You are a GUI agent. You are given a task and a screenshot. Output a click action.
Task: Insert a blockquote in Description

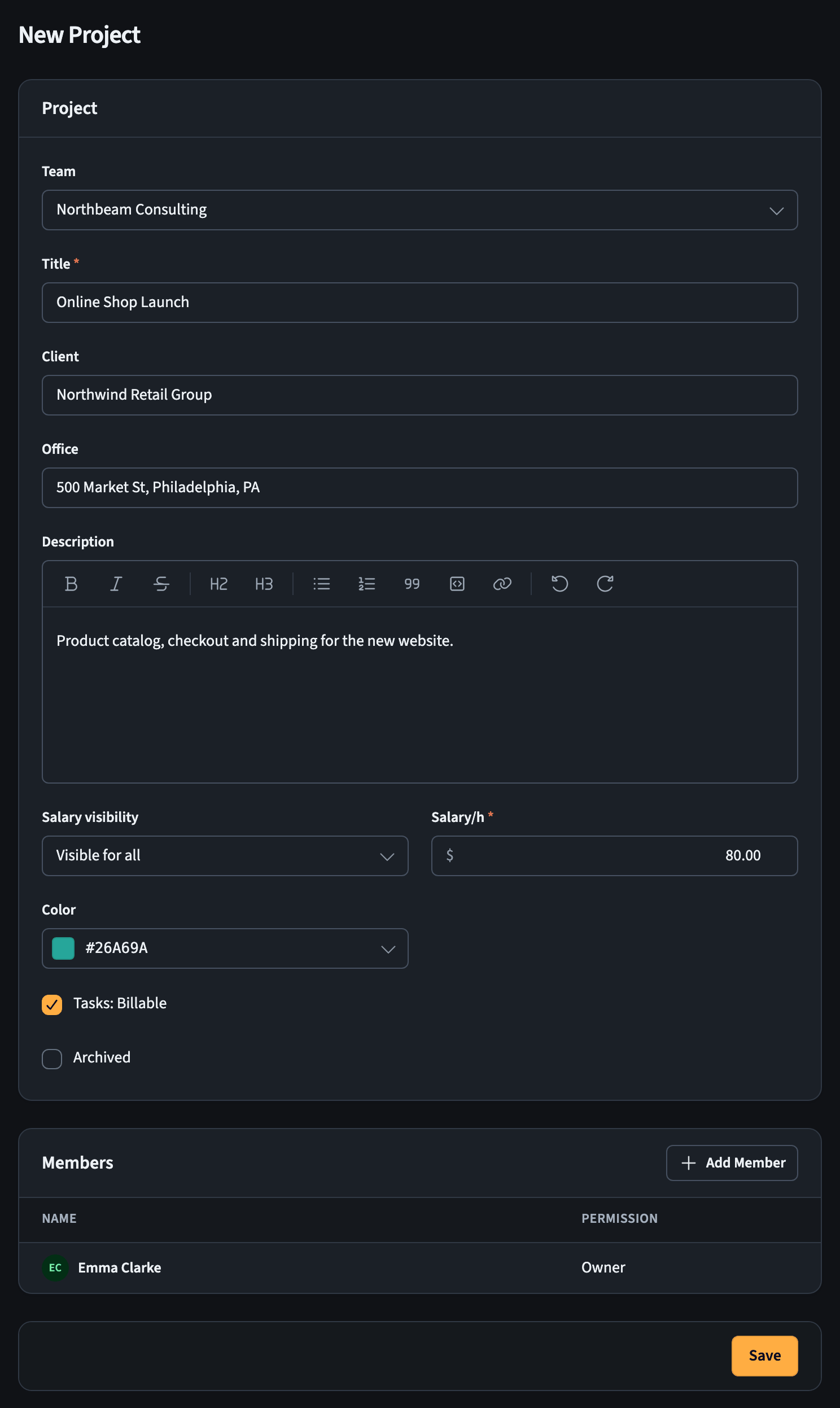(x=412, y=583)
